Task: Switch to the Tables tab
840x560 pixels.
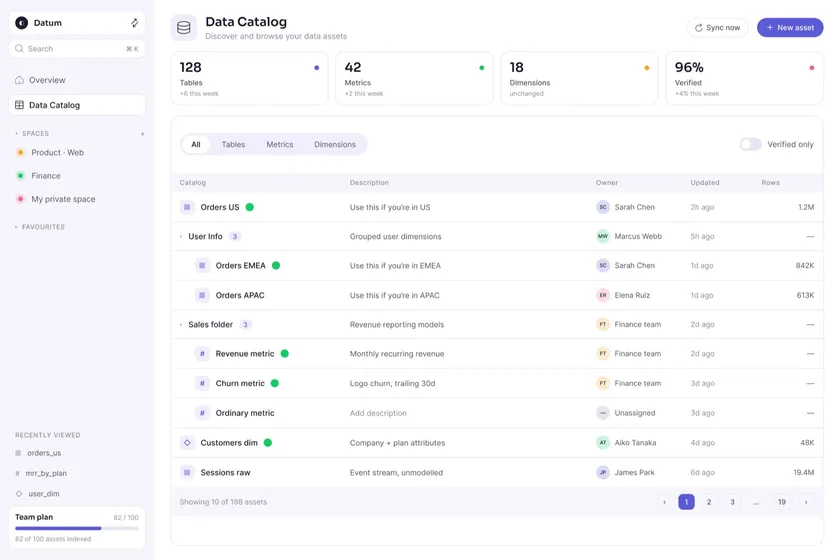Action: [233, 145]
